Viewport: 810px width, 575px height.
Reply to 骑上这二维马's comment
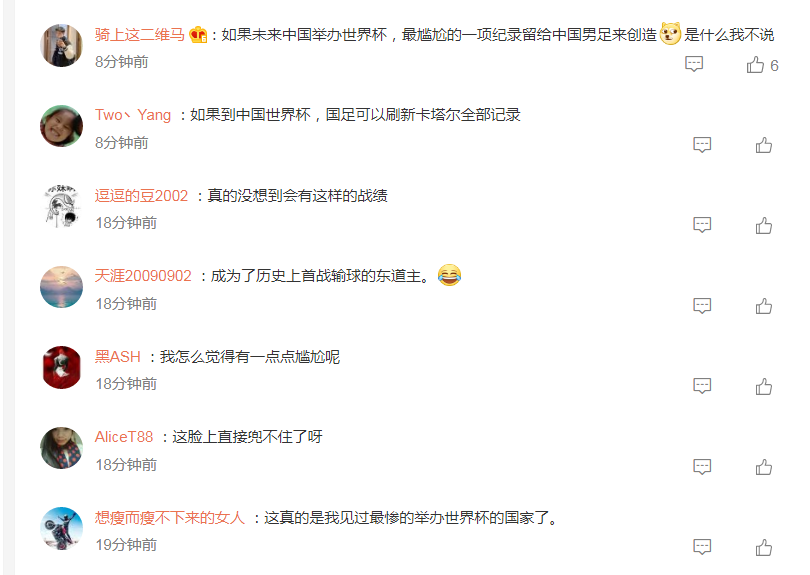(694, 64)
